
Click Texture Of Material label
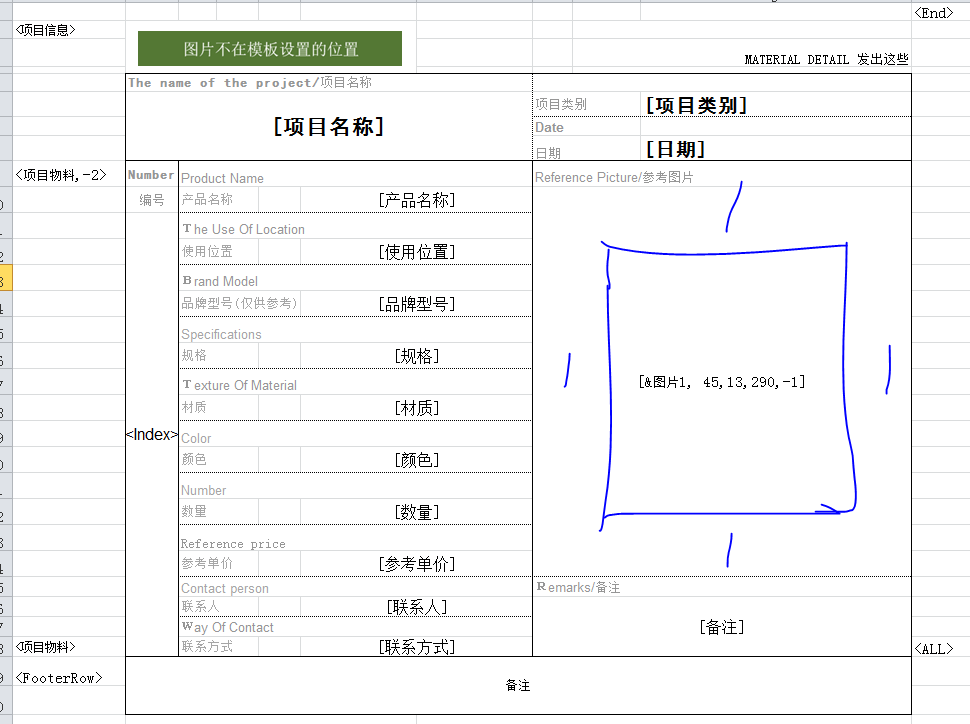[239, 385]
